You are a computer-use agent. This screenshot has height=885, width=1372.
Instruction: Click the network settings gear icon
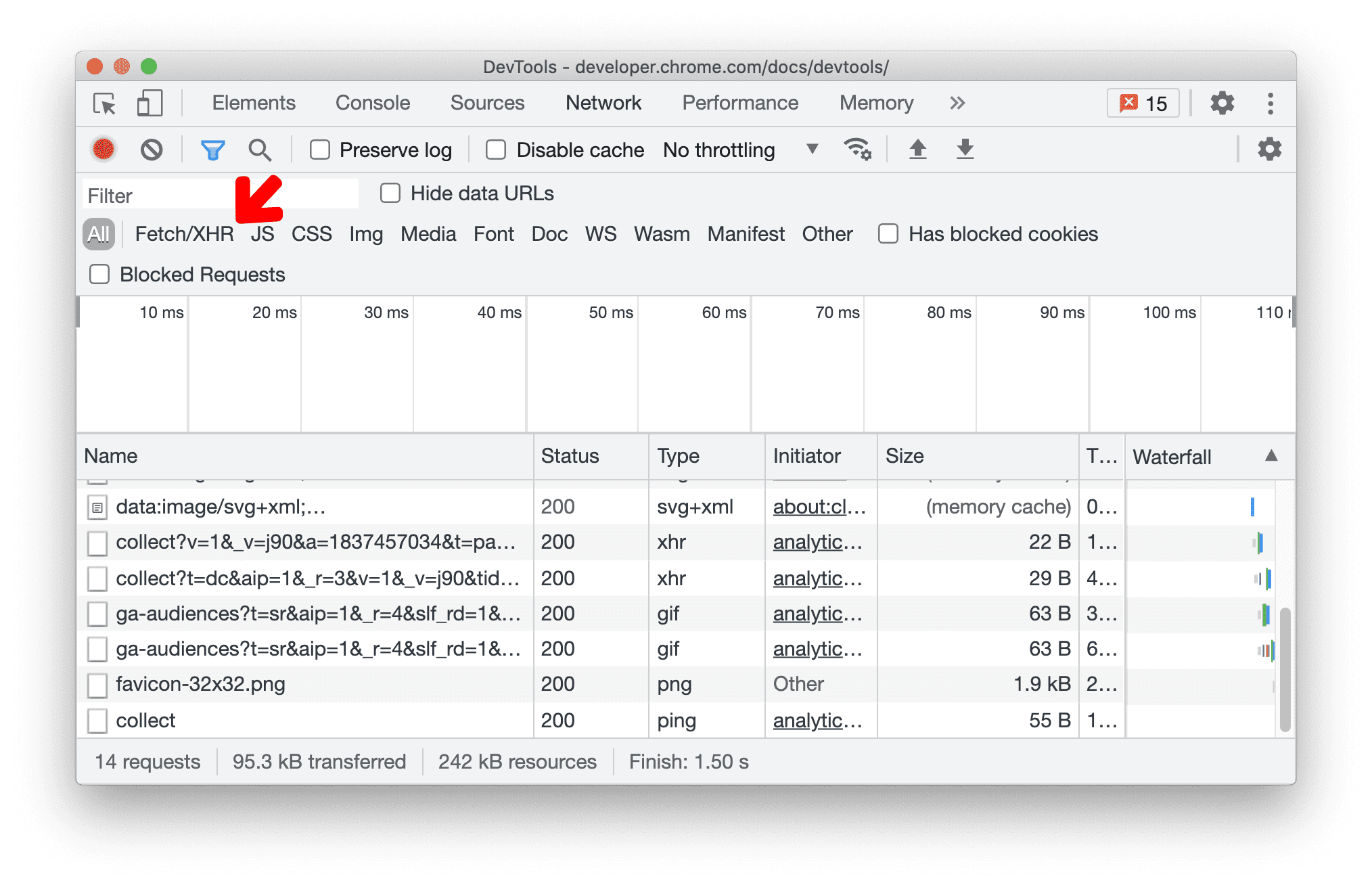tap(1268, 149)
